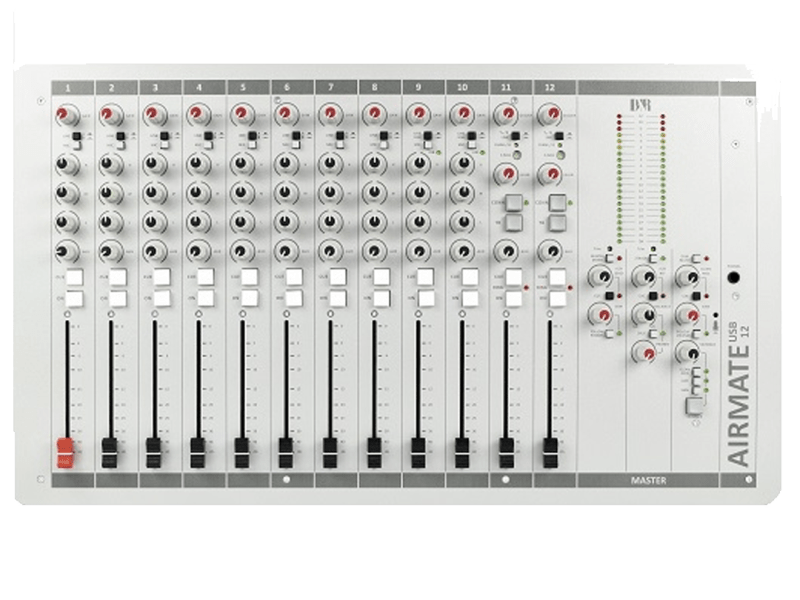Switch channel 5 ON
The height and width of the screenshot is (600, 800).
pos(249,297)
